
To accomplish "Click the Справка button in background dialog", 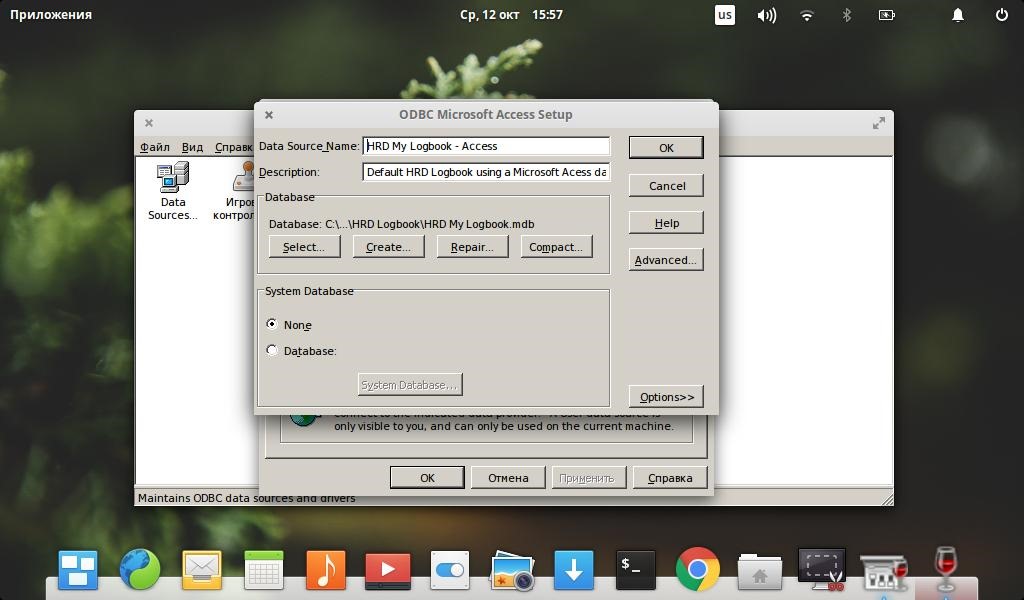I will pos(670,477).
